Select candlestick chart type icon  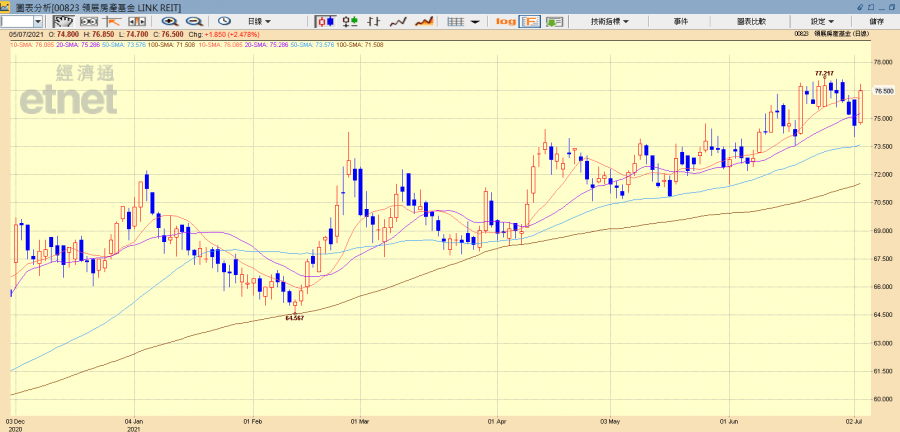point(325,21)
